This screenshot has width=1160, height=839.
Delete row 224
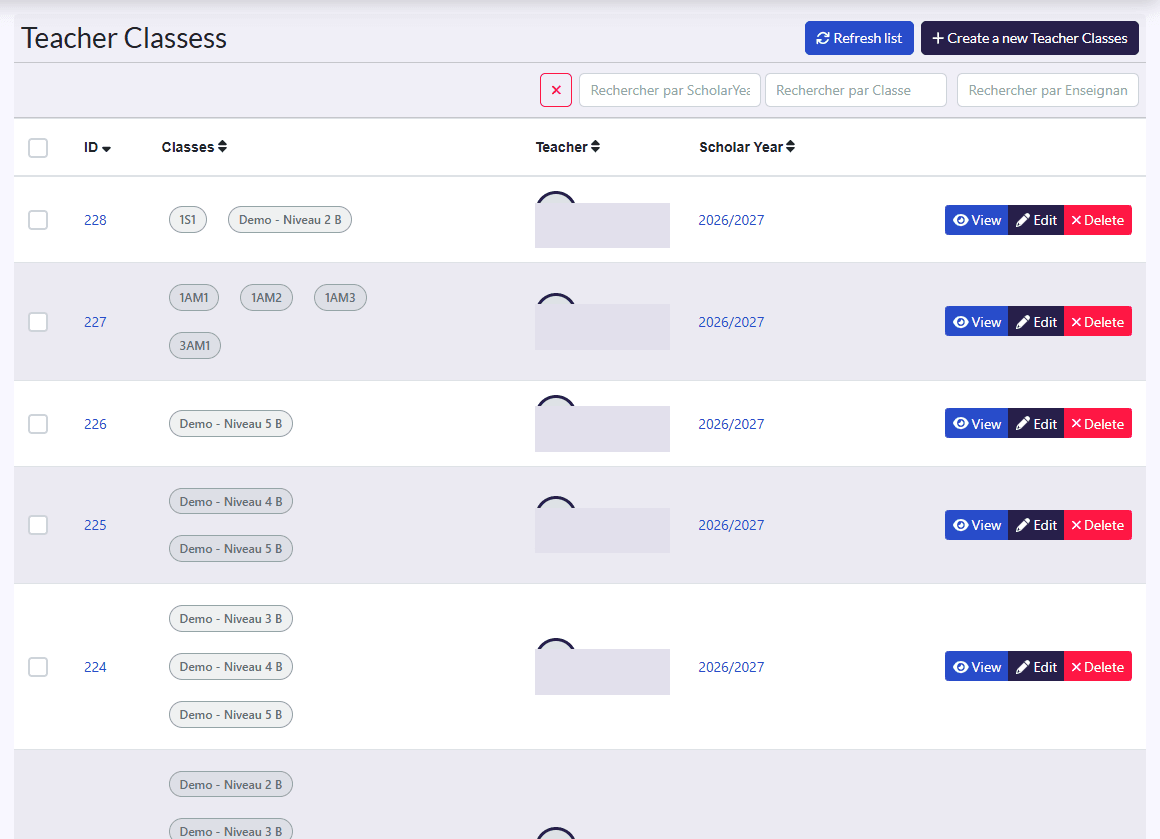(x=1098, y=667)
